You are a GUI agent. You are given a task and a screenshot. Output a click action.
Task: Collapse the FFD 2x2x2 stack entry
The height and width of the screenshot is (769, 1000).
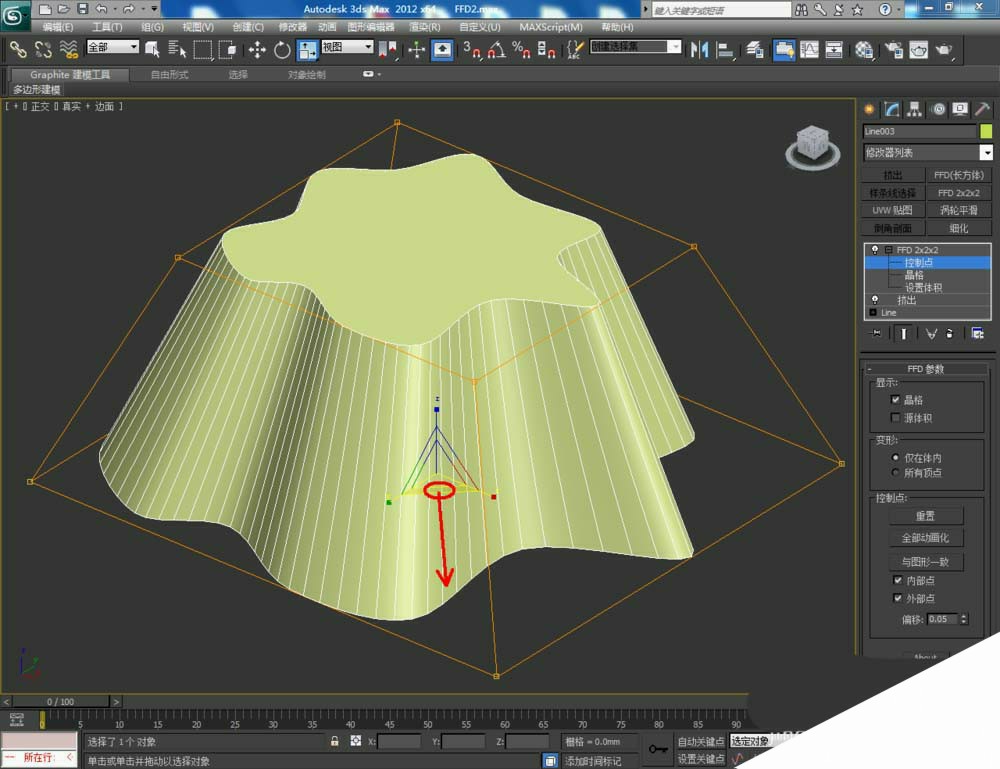click(888, 249)
